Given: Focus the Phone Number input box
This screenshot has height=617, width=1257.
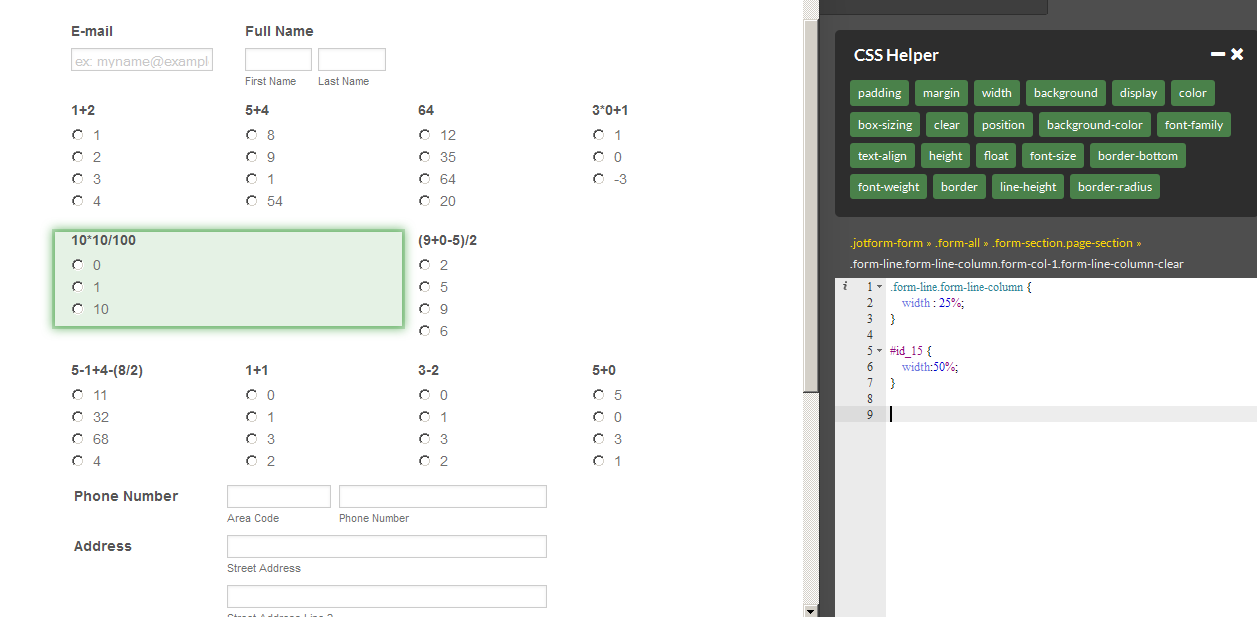Looking at the screenshot, I should pos(443,497).
